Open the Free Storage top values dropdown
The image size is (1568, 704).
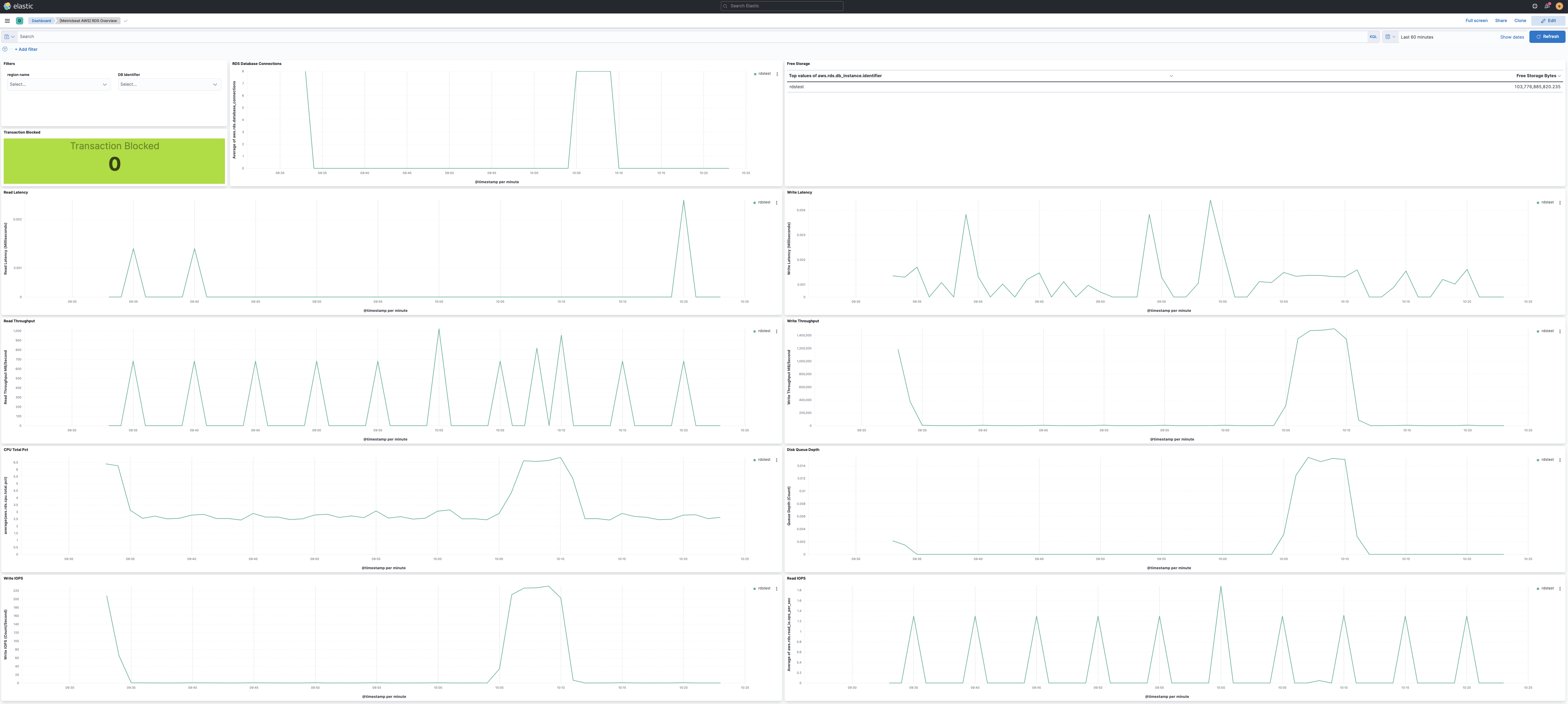(x=1170, y=75)
